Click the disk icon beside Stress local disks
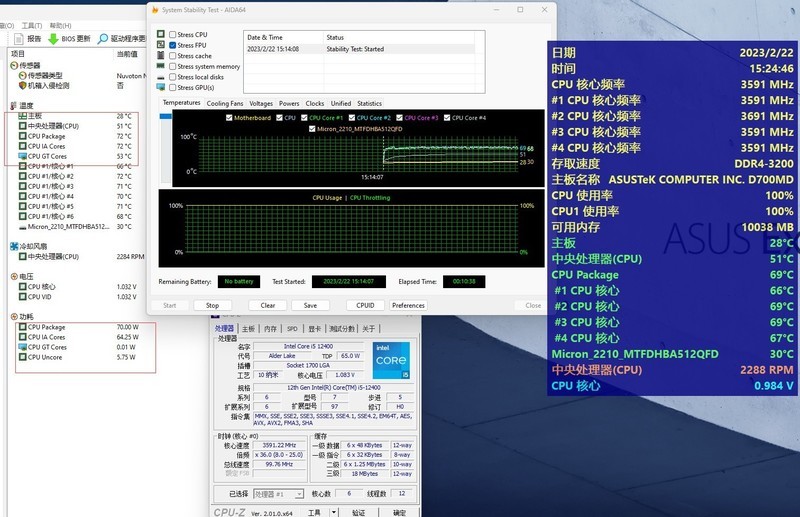This screenshot has height=517, width=800. pyautogui.click(x=161, y=77)
